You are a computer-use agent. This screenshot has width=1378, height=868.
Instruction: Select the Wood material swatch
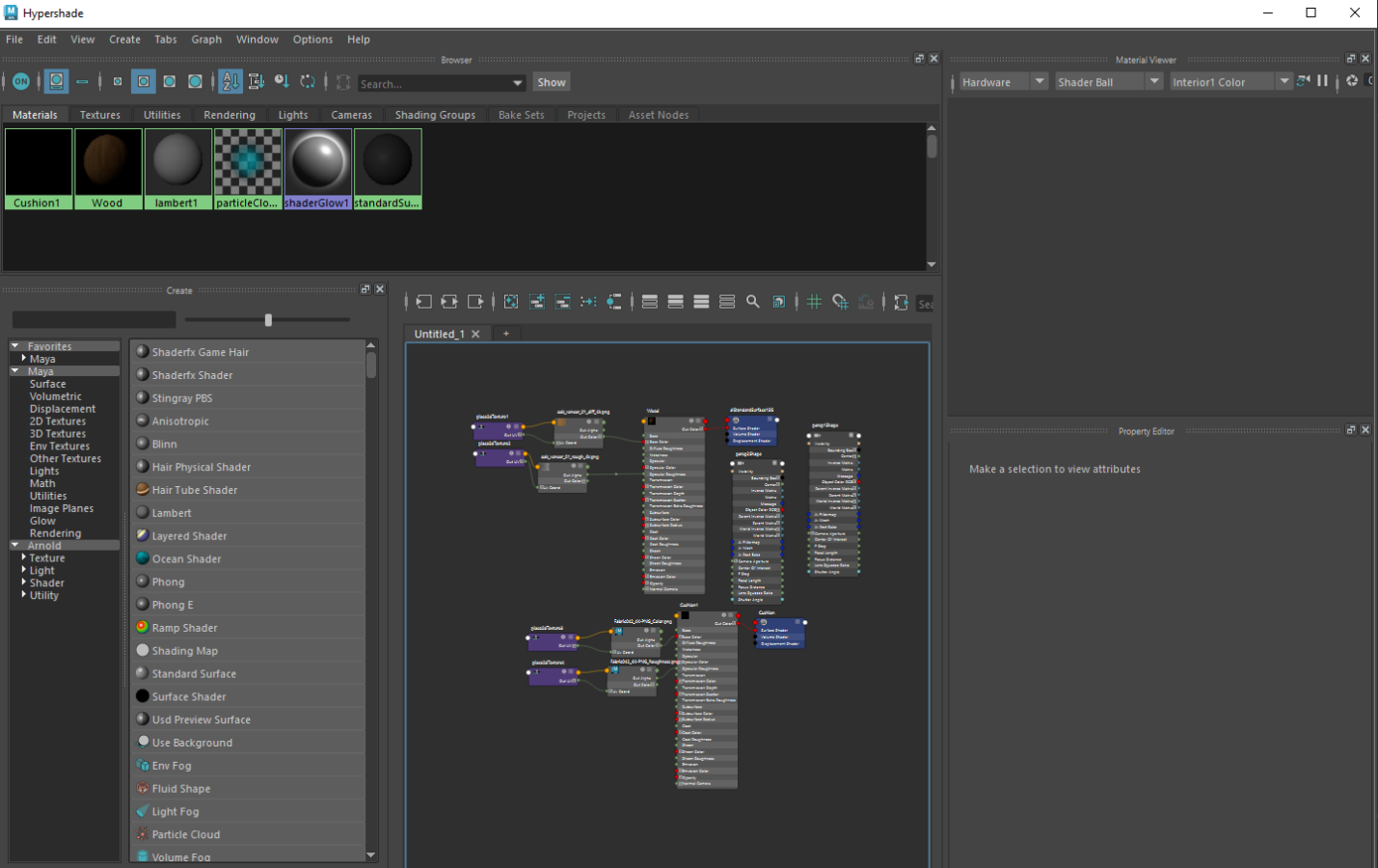pos(108,169)
